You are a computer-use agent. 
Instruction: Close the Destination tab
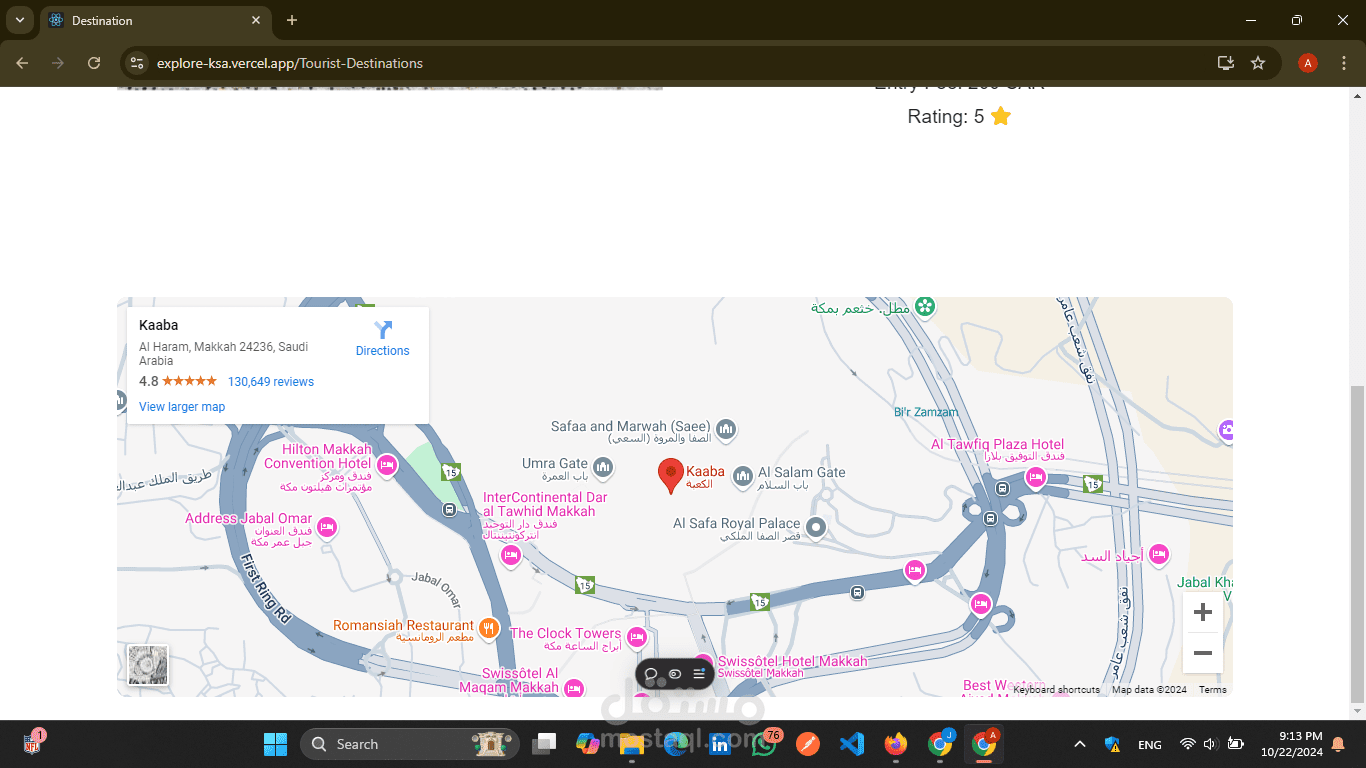coord(256,20)
